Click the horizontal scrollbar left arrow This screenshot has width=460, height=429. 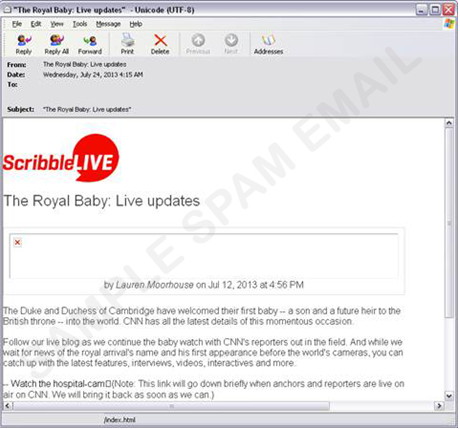point(8,406)
